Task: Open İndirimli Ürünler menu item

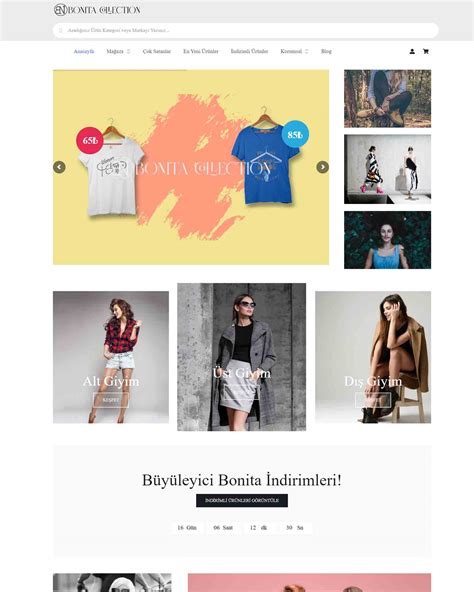Action: pos(249,51)
